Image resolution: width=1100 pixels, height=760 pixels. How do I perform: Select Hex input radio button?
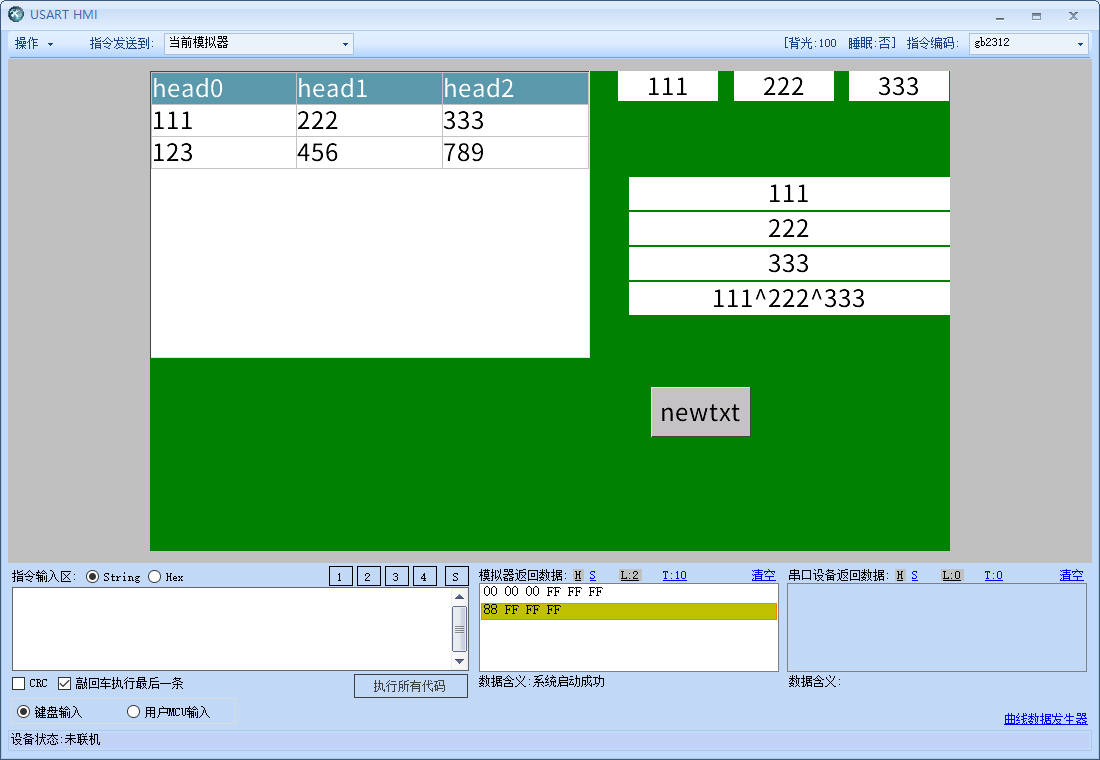coord(155,577)
